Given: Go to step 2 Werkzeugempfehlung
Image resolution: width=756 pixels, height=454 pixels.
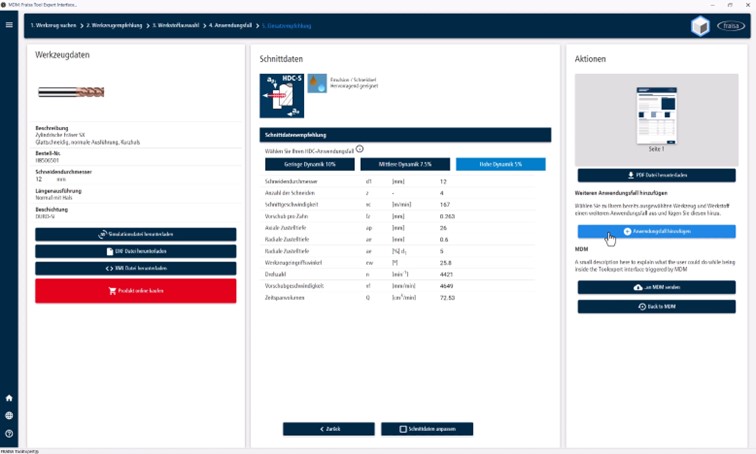Looking at the screenshot, I should (114, 26).
